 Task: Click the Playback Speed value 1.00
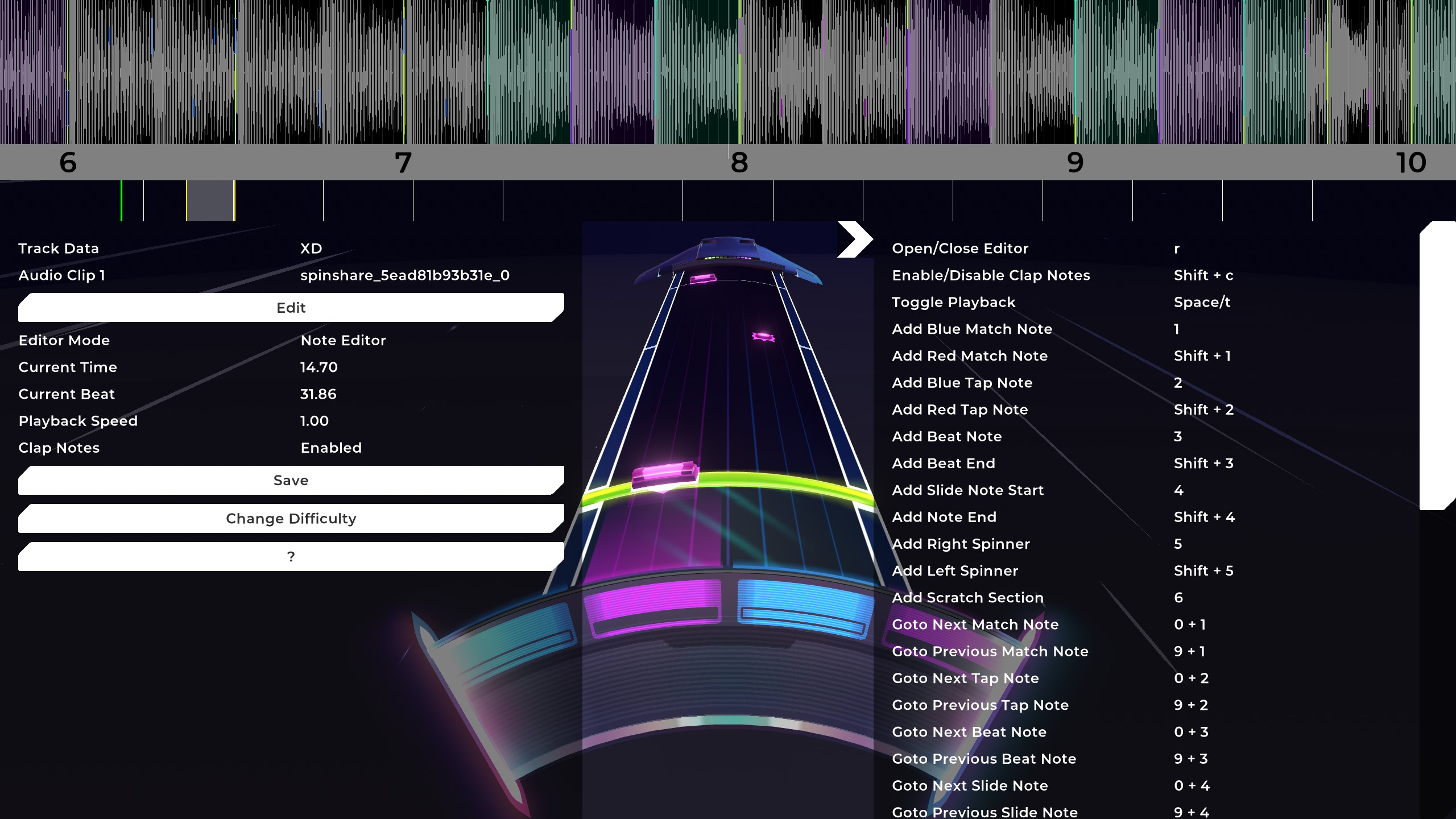[x=315, y=421]
